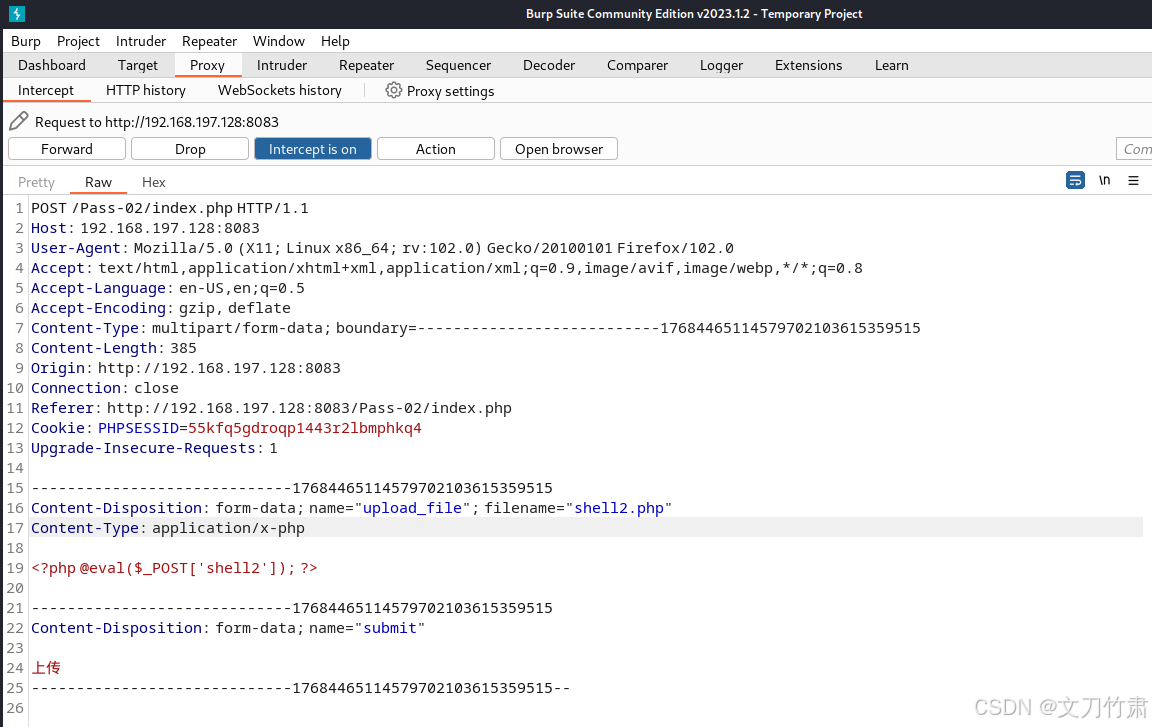Screen dimensions: 1152x727
Task: Click the Origin header line
Action: [x=186, y=368]
